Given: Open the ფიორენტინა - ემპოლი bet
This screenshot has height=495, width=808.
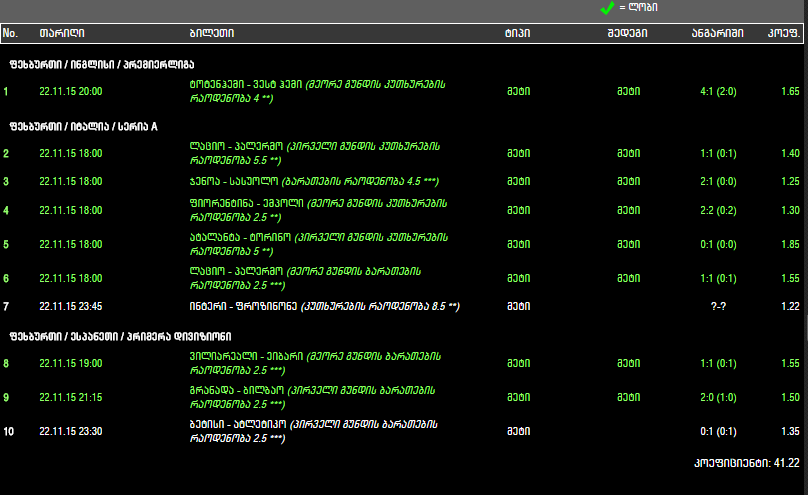Looking at the screenshot, I should point(318,210).
